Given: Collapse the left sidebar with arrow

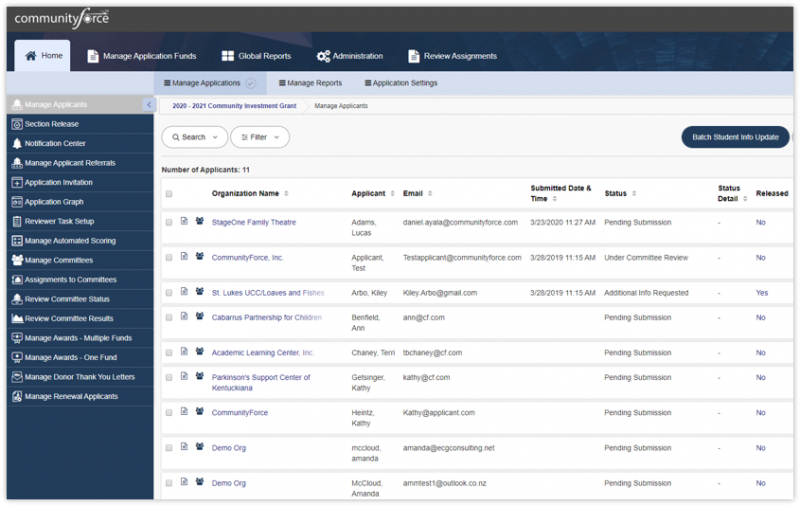Looking at the screenshot, I should (x=148, y=104).
